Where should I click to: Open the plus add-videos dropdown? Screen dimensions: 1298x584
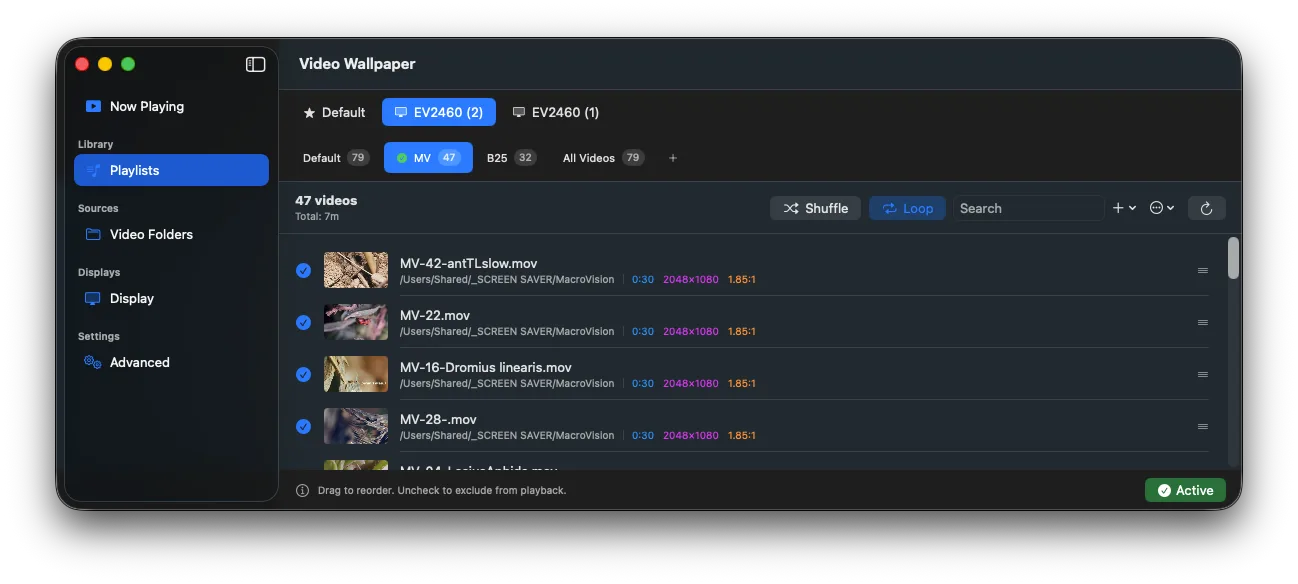click(x=1124, y=208)
